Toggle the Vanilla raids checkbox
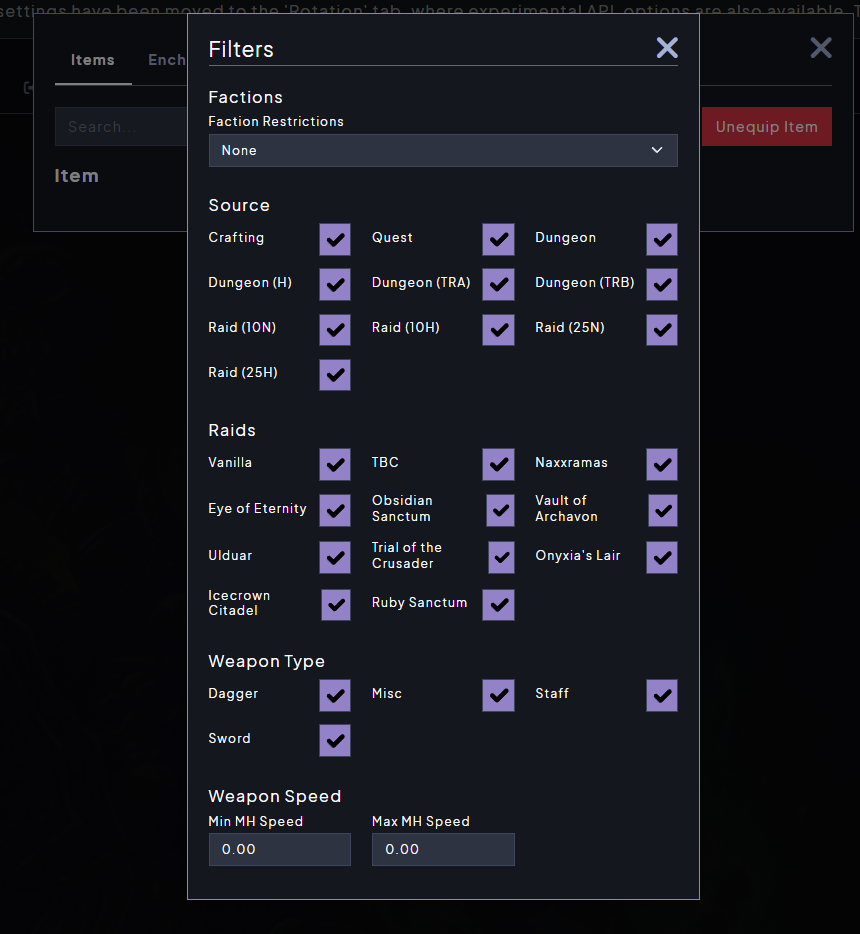 click(335, 464)
